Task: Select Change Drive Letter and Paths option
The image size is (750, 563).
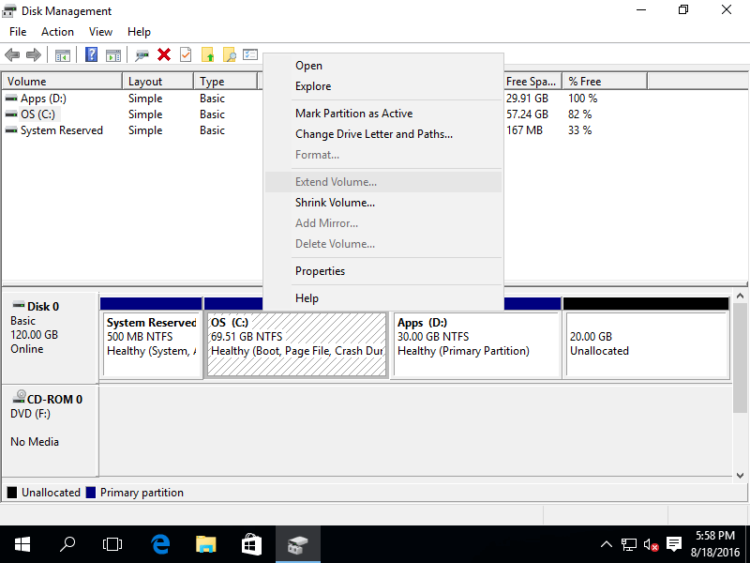Action: click(374, 134)
